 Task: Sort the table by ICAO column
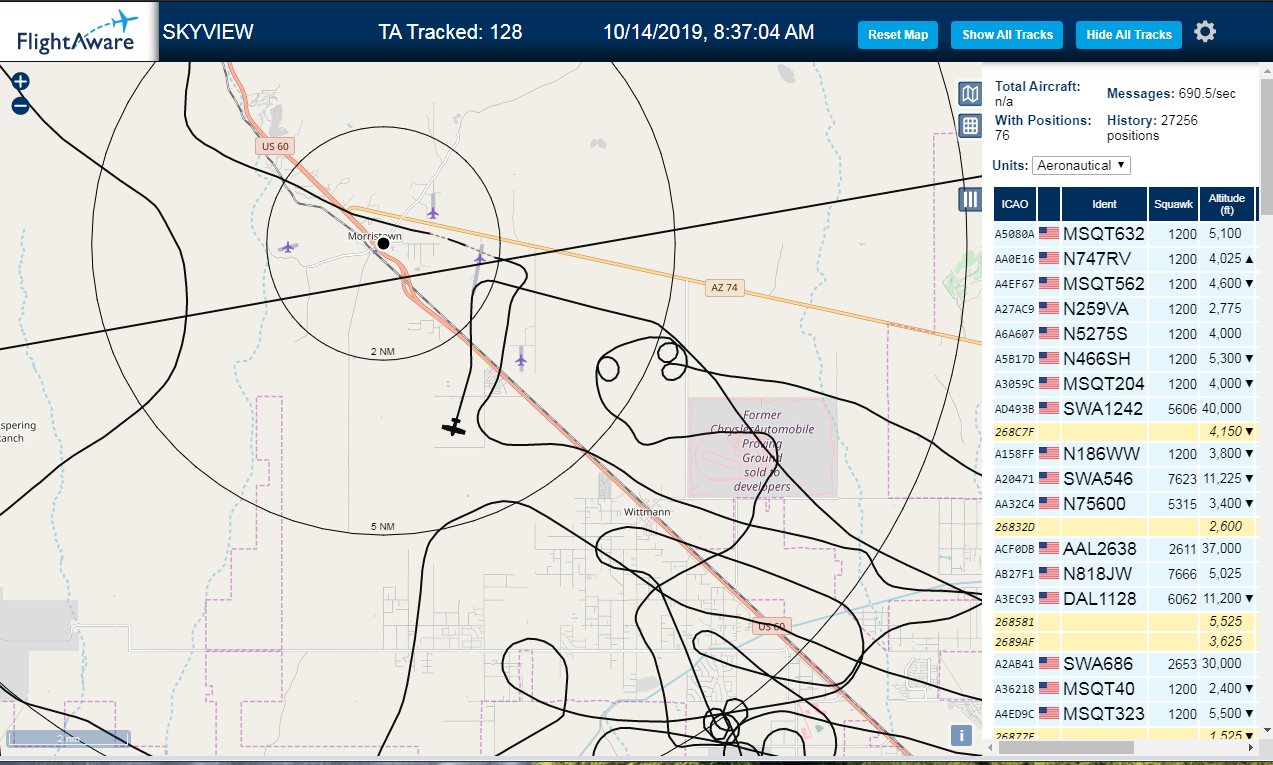[1015, 204]
